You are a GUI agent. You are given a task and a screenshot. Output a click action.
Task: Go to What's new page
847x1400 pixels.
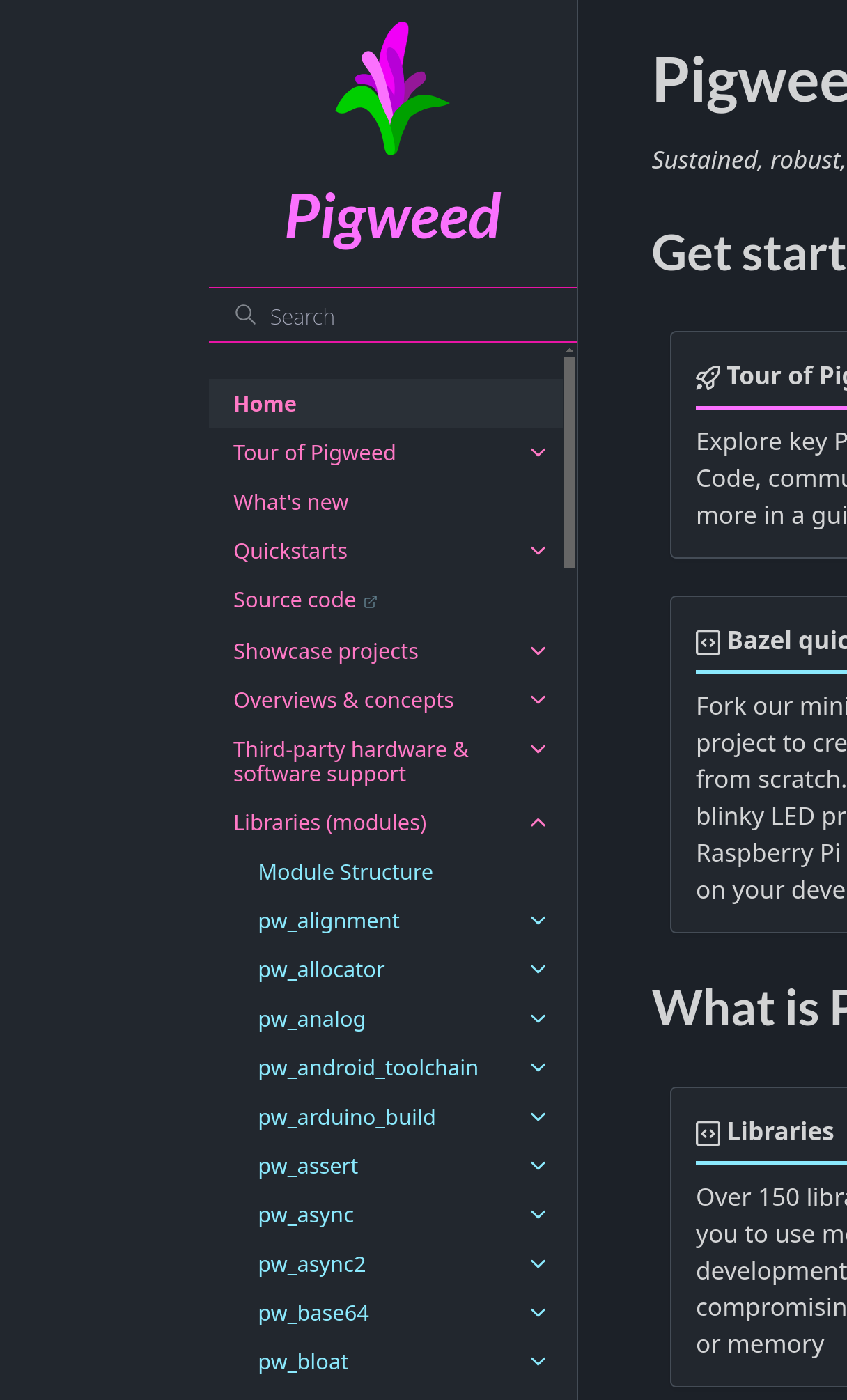click(291, 502)
